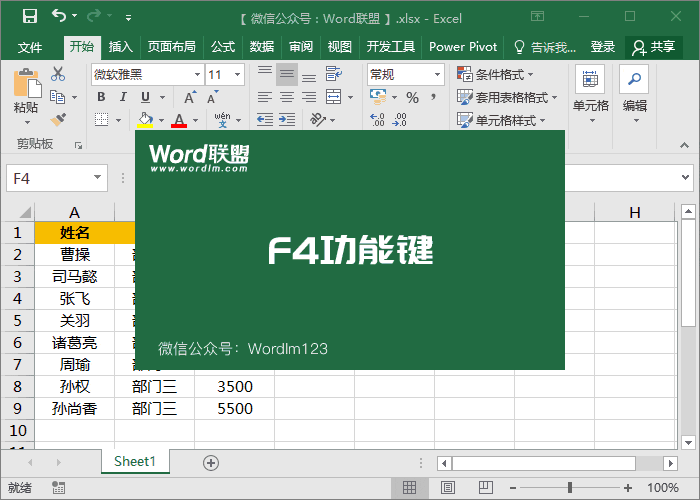Click the 登录 sign-in button
This screenshot has height=500, width=700.
pyautogui.click(x=603, y=46)
